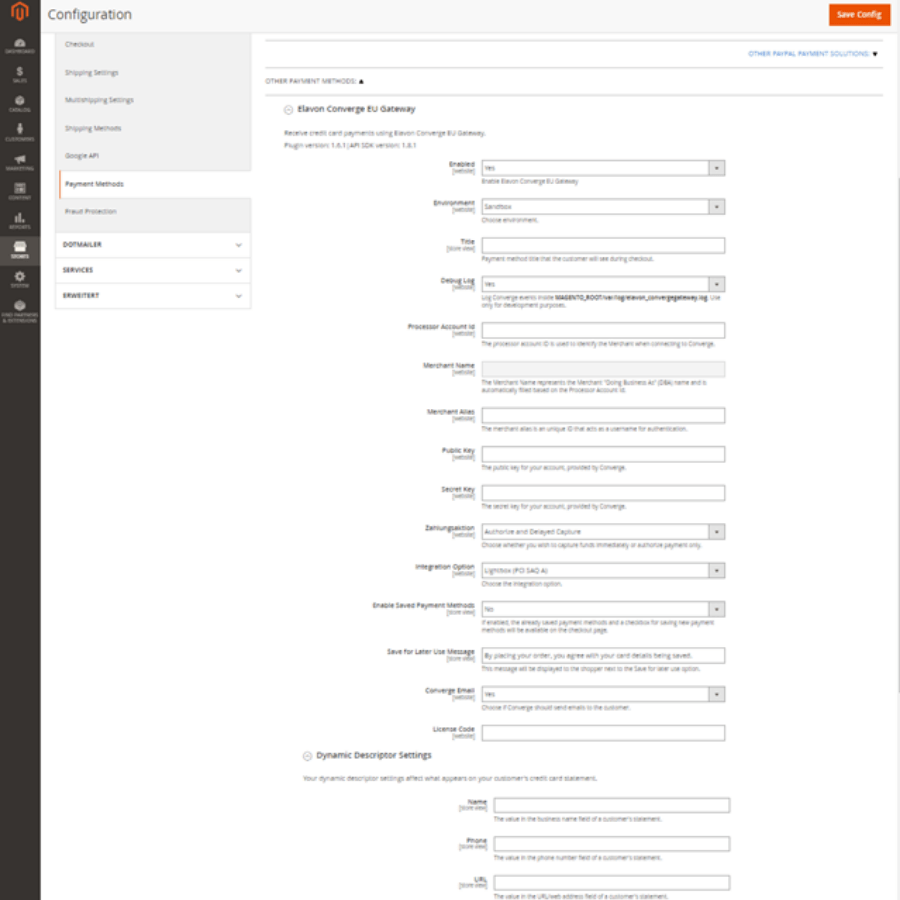
Task: Focus the Title input field
Action: [x=603, y=246]
